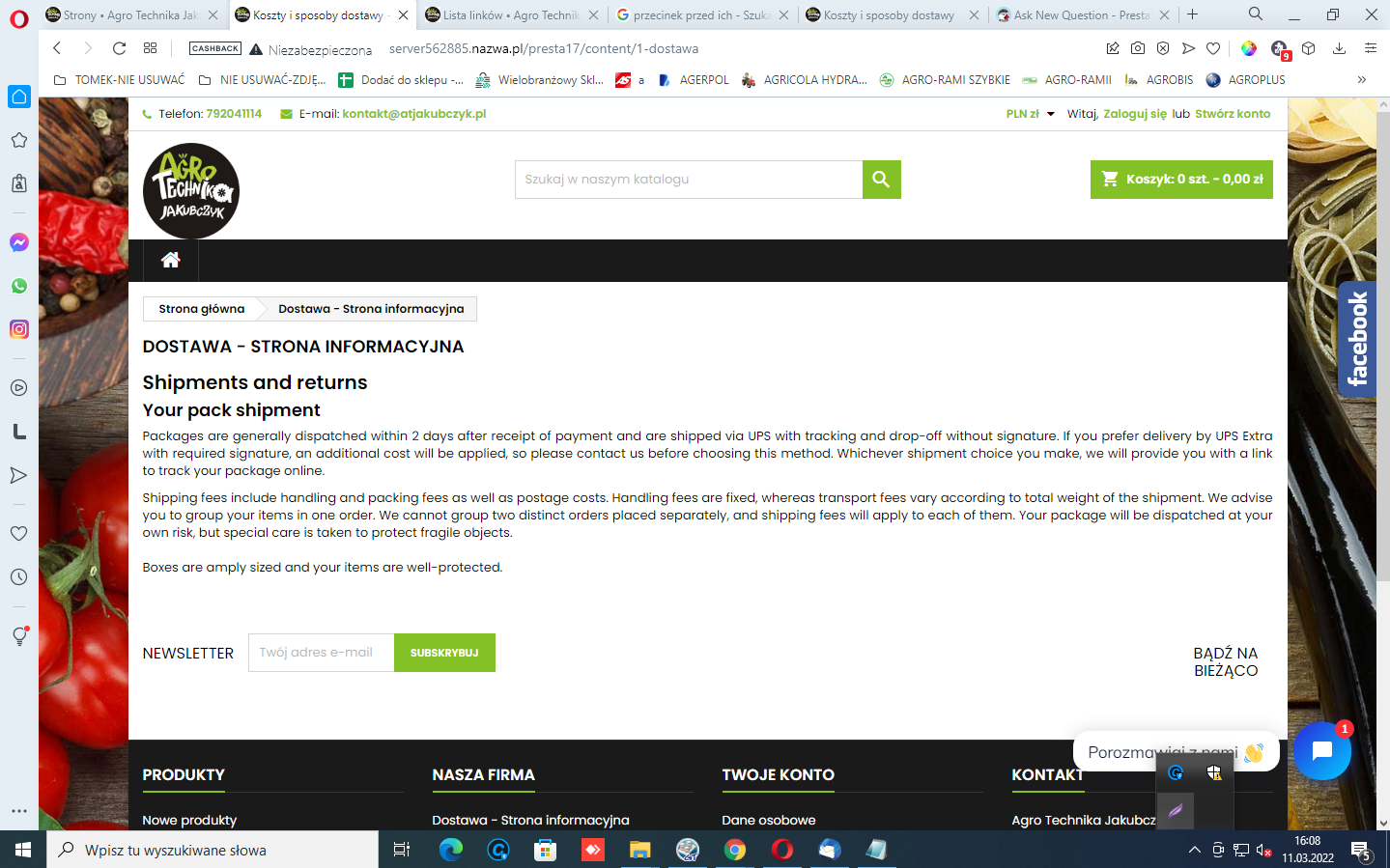Viewport: 1390px width, 868px height.
Task: Expand the PLN zł currency dropdown
Action: (x=1030, y=114)
